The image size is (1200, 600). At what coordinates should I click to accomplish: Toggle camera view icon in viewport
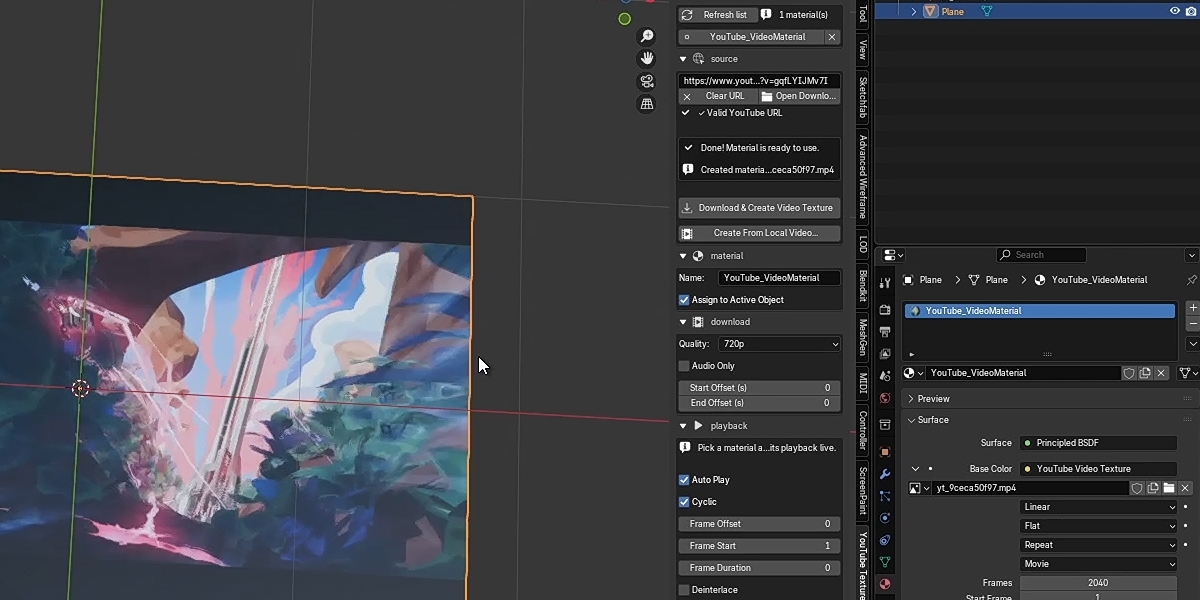click(647, 81)
